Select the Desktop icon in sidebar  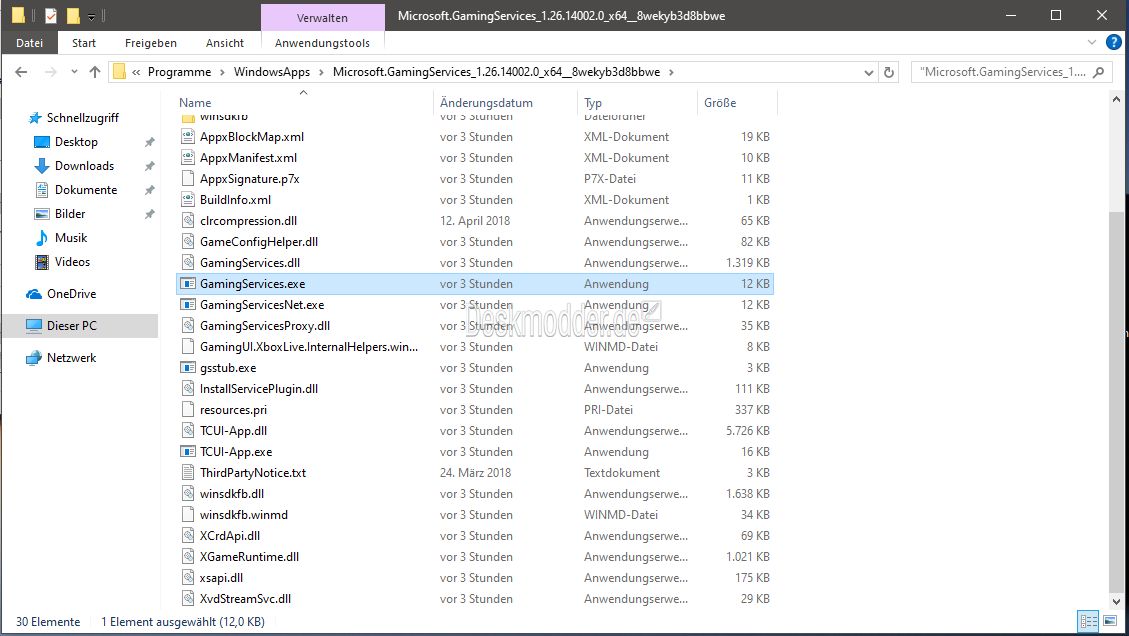42,142
